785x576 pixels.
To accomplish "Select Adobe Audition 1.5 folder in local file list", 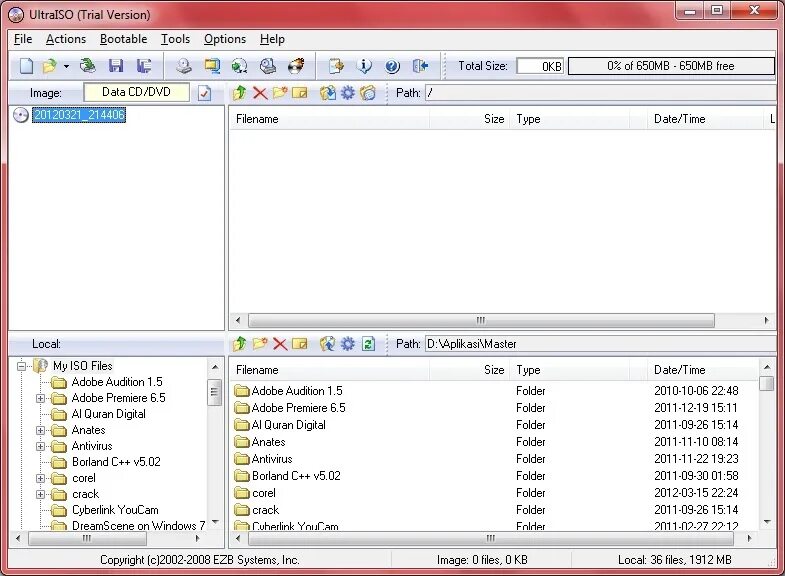I will (x=297, y=390).
